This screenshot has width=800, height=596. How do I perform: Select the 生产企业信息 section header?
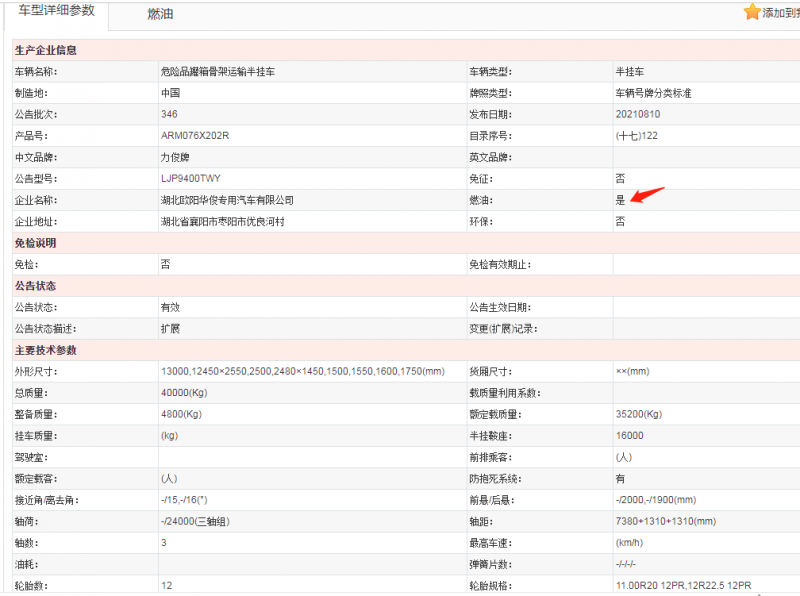[45, 50]
